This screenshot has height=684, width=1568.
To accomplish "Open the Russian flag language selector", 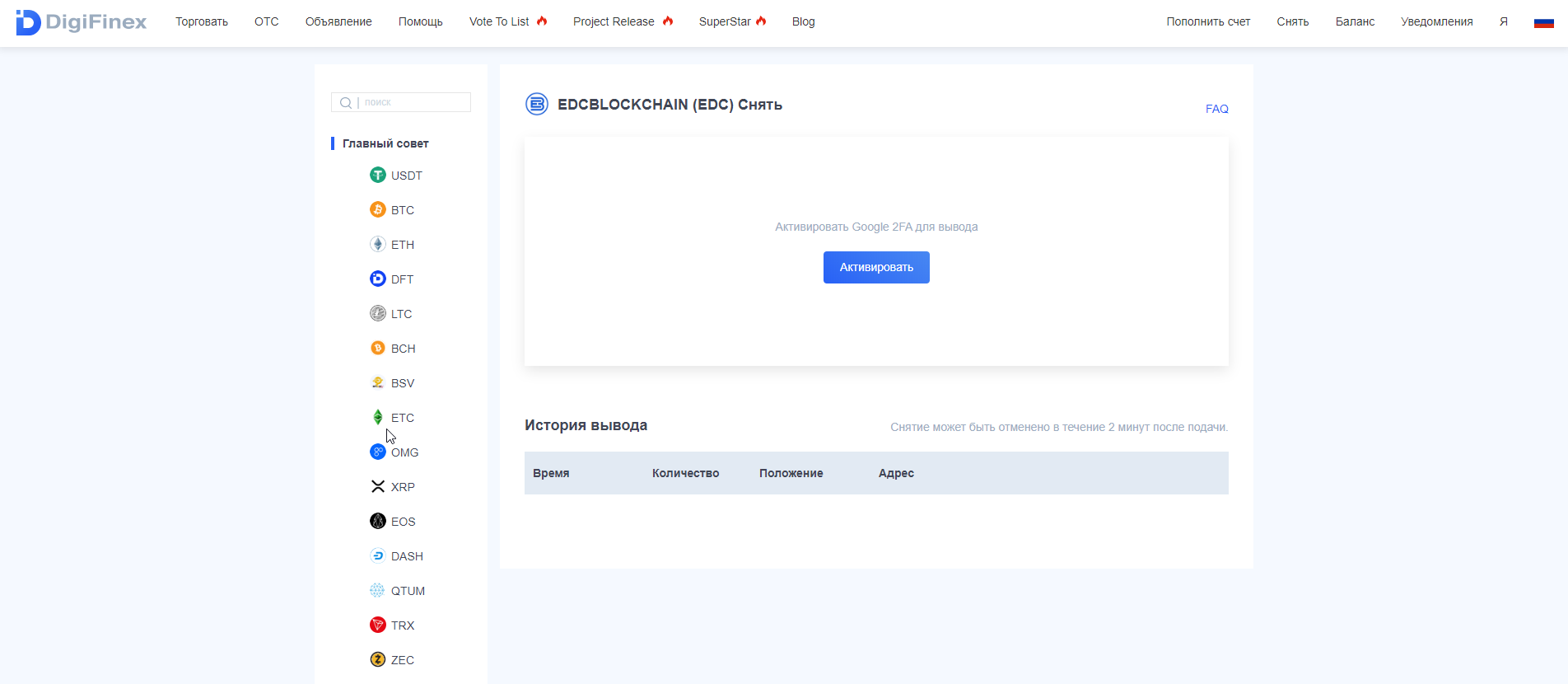I will [1544, 22].
